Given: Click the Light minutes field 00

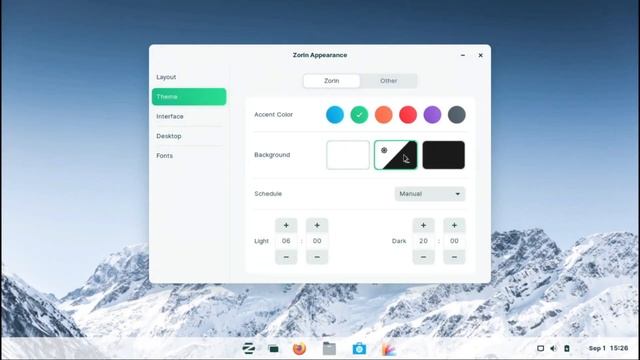Looking at the screenshot, I should (317, 241).
